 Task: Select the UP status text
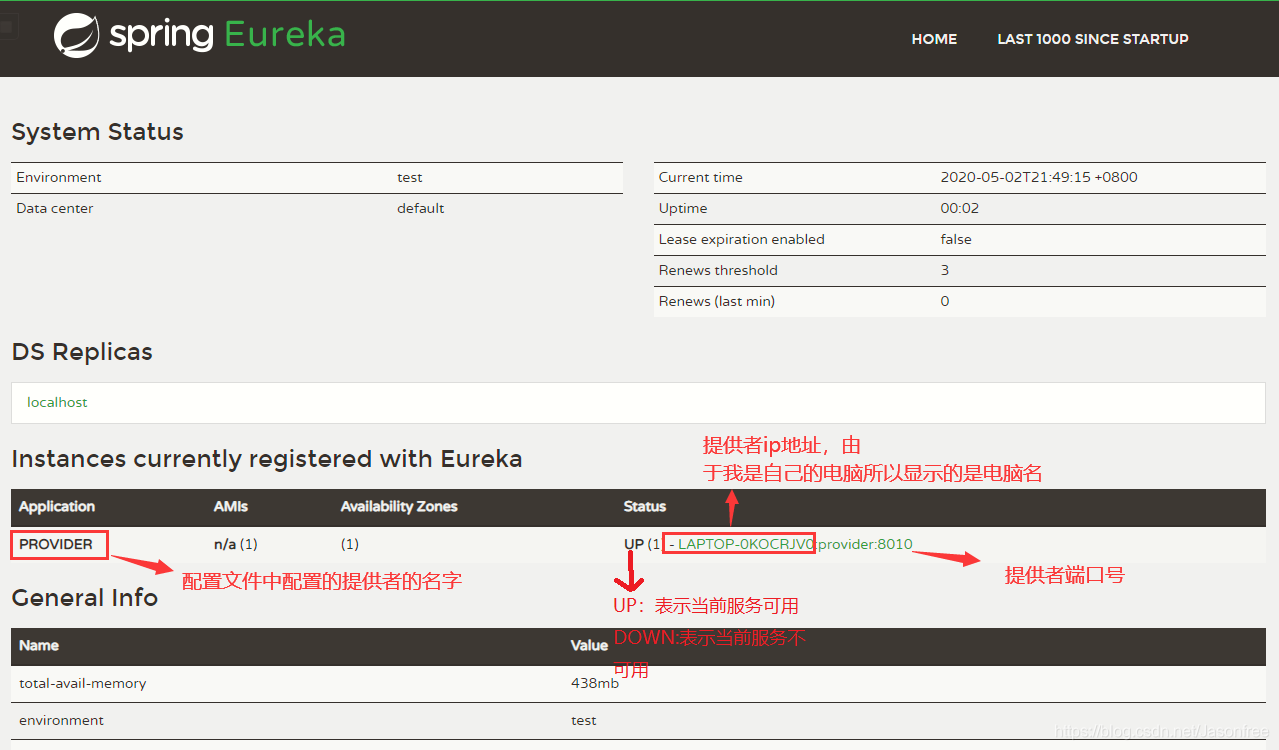click(x=634, y=544)
